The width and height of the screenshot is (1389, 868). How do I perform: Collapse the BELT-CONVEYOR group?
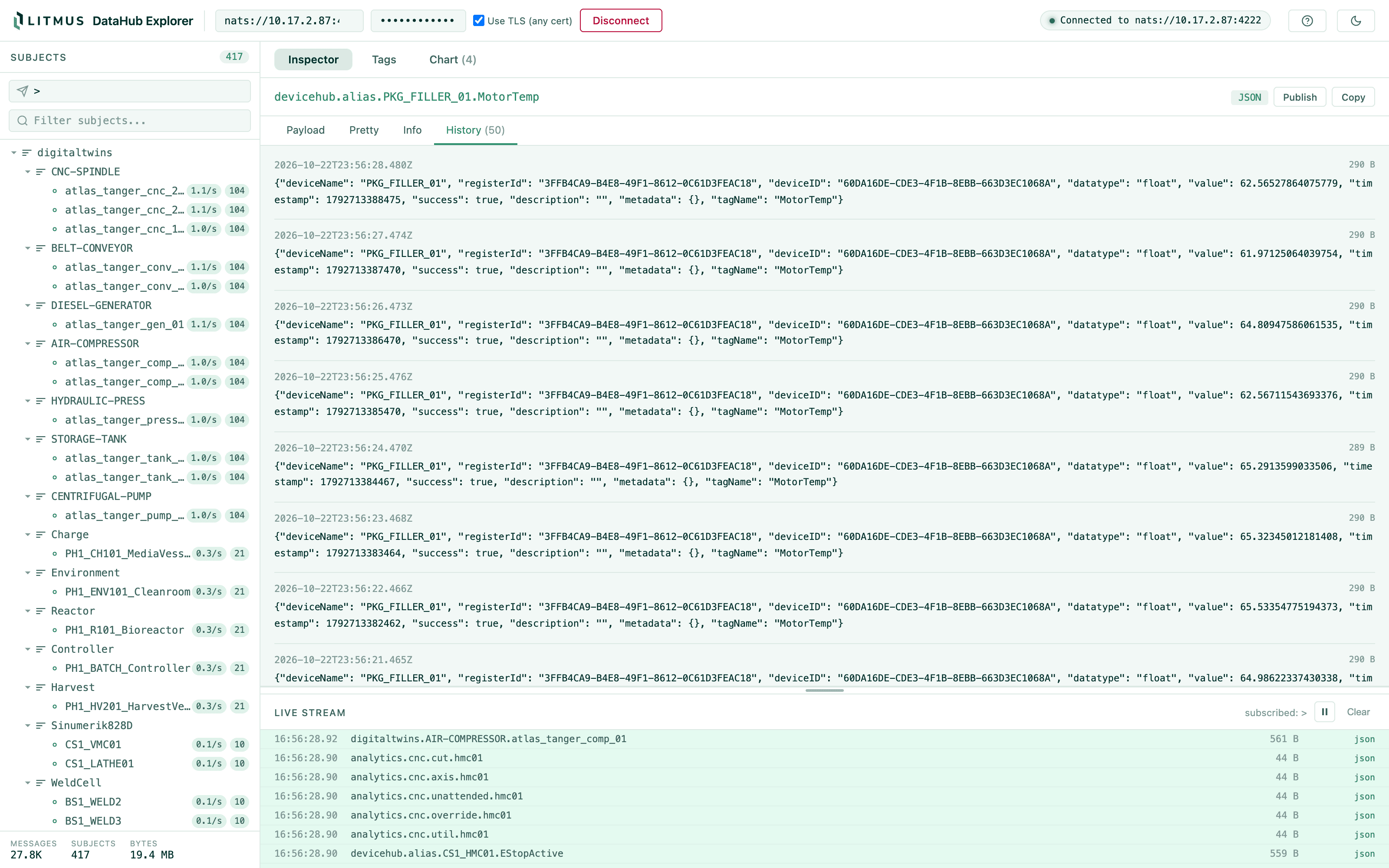[27, 248]
